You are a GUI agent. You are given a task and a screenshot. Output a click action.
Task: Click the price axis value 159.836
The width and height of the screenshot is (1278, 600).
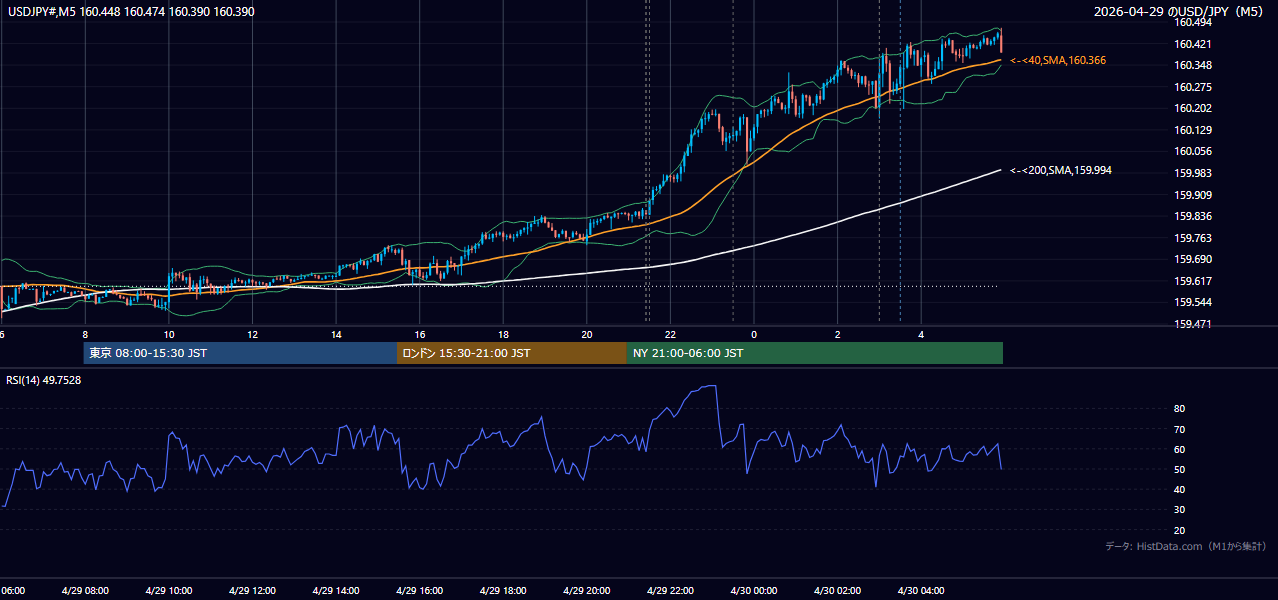tap(1192, 216)
